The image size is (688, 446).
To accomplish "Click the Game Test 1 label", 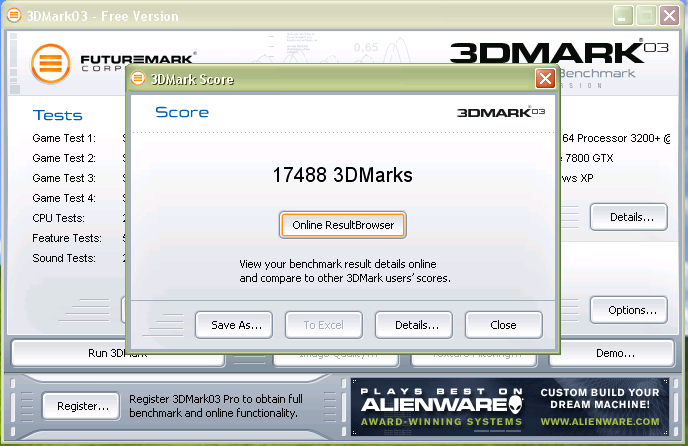I will (x=64, y=138).
